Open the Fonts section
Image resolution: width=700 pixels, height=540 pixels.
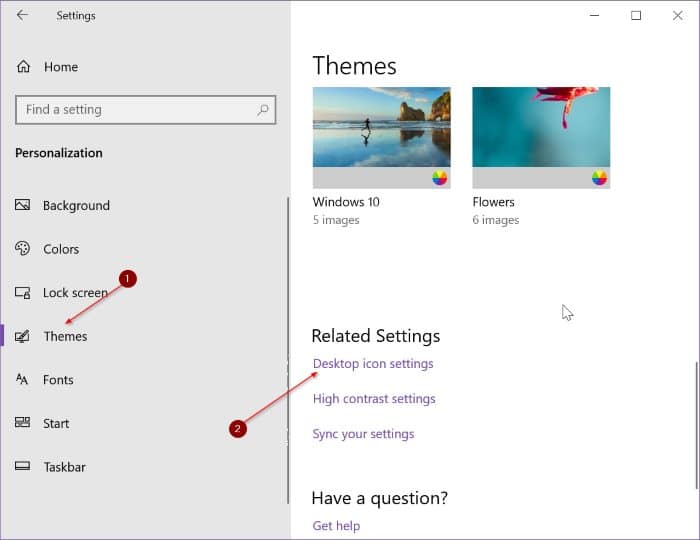coord(58,380)
